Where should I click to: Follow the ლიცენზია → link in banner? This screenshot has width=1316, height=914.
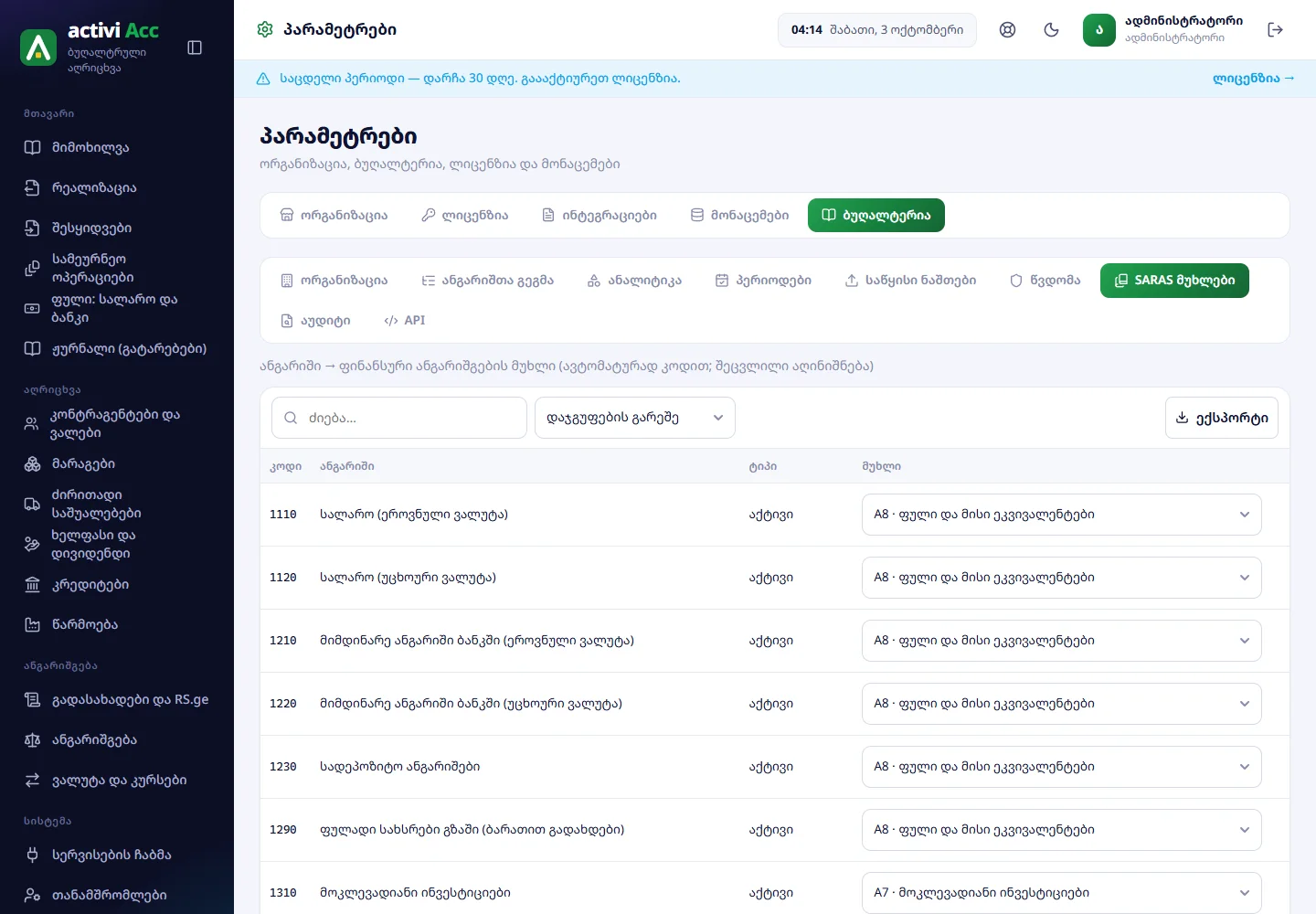tap(1253, 79)
